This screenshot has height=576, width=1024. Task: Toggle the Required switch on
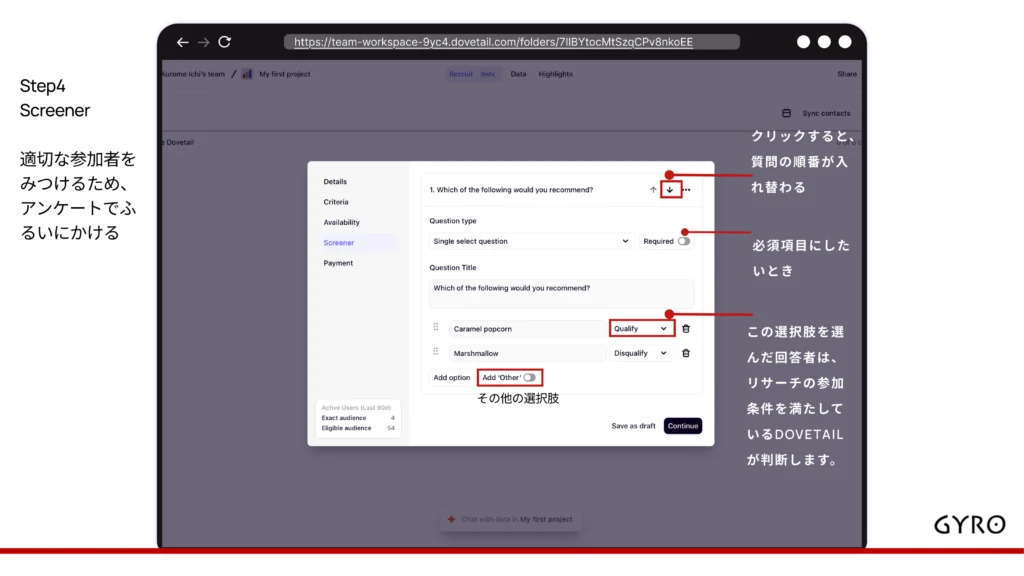point(684,241)
